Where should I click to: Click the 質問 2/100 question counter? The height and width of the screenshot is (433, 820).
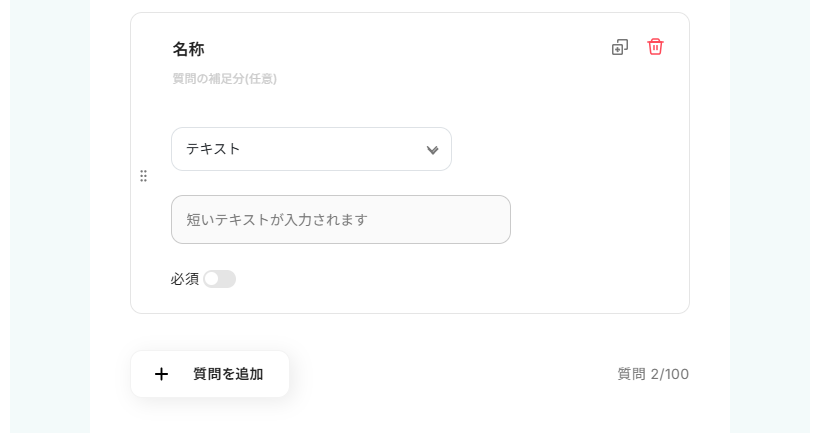653,374
